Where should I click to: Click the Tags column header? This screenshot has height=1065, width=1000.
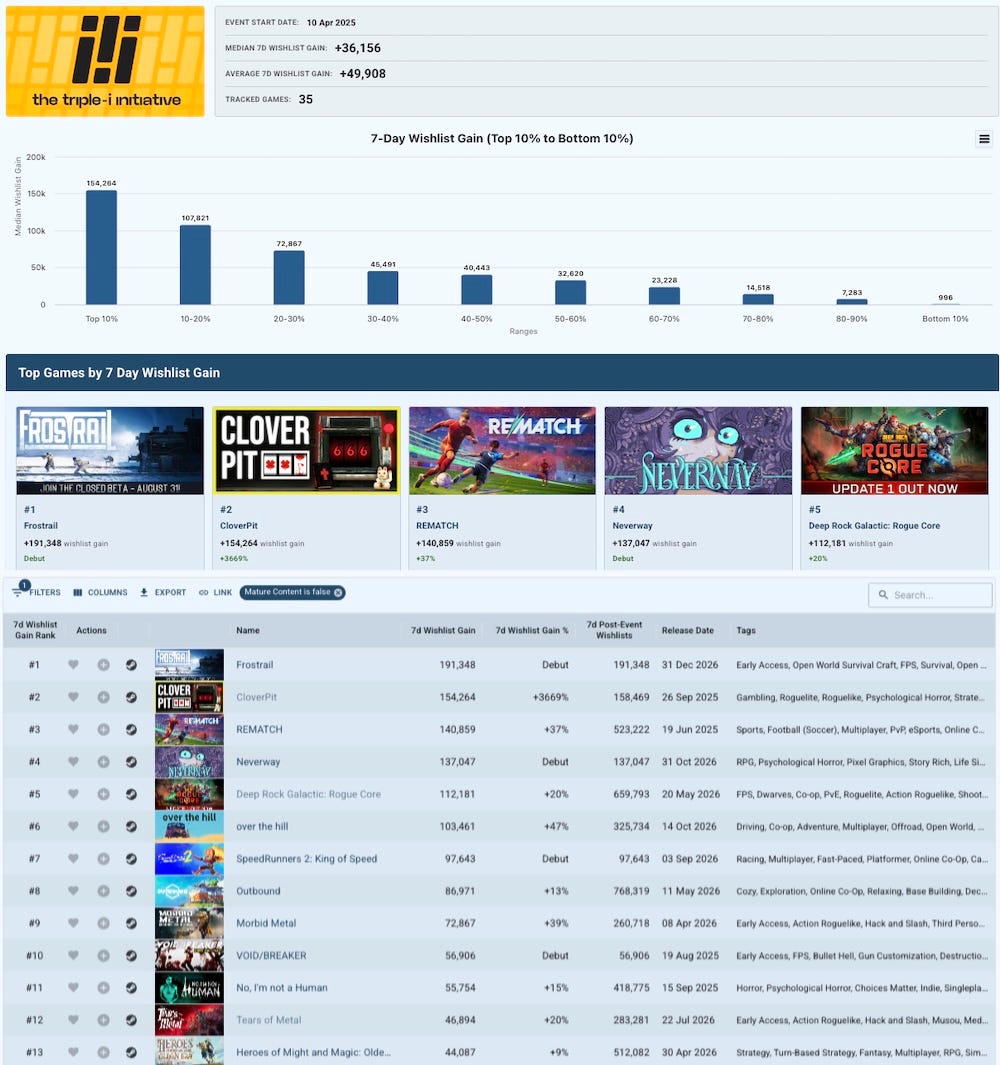pyautogui.click(x=746, y=630)
